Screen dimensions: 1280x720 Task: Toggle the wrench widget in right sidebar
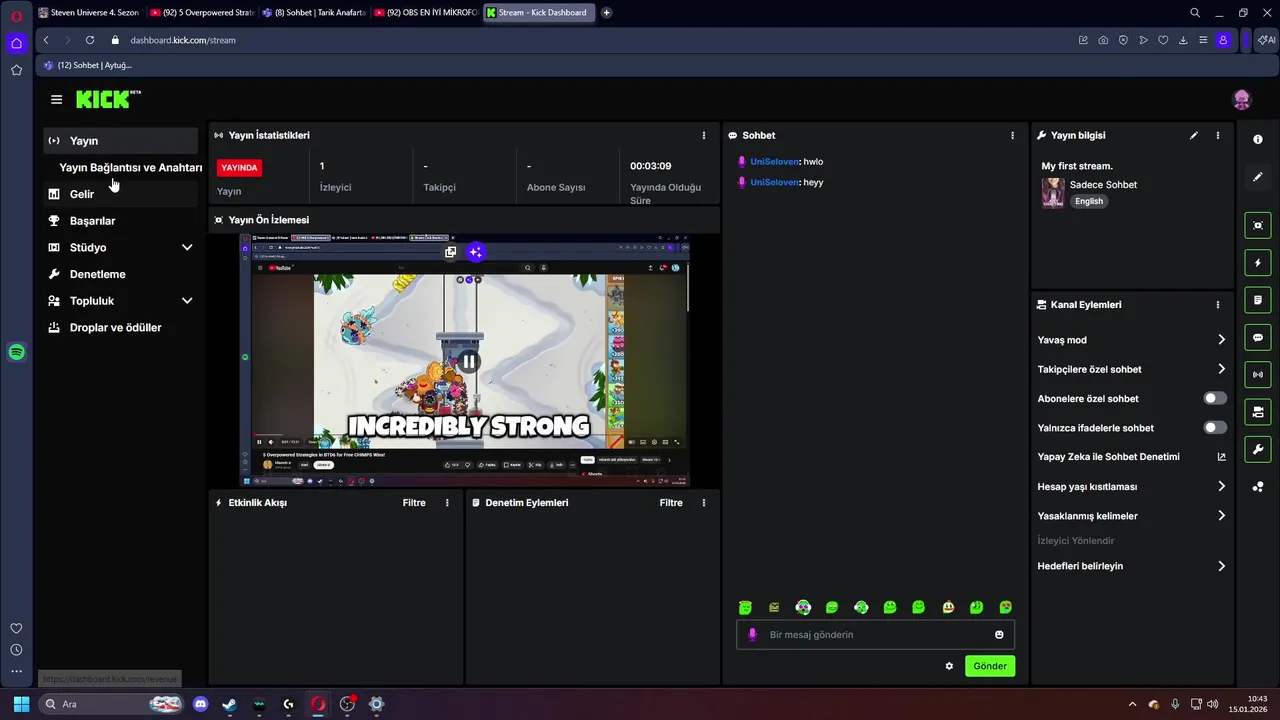[1258, 449]
